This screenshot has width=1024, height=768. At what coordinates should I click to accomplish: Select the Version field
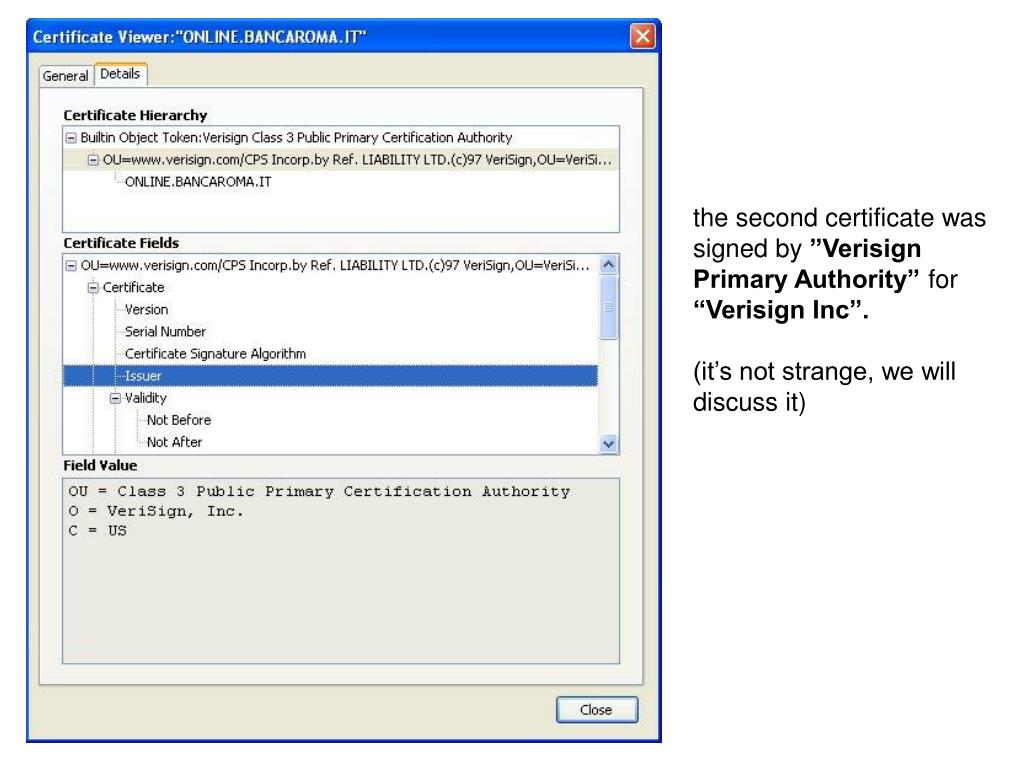[x=146, y=310]
